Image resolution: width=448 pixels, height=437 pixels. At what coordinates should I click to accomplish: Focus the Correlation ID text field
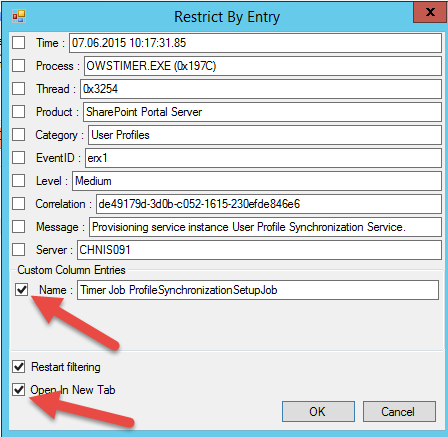pyautogui.click(x=269, y=204)
